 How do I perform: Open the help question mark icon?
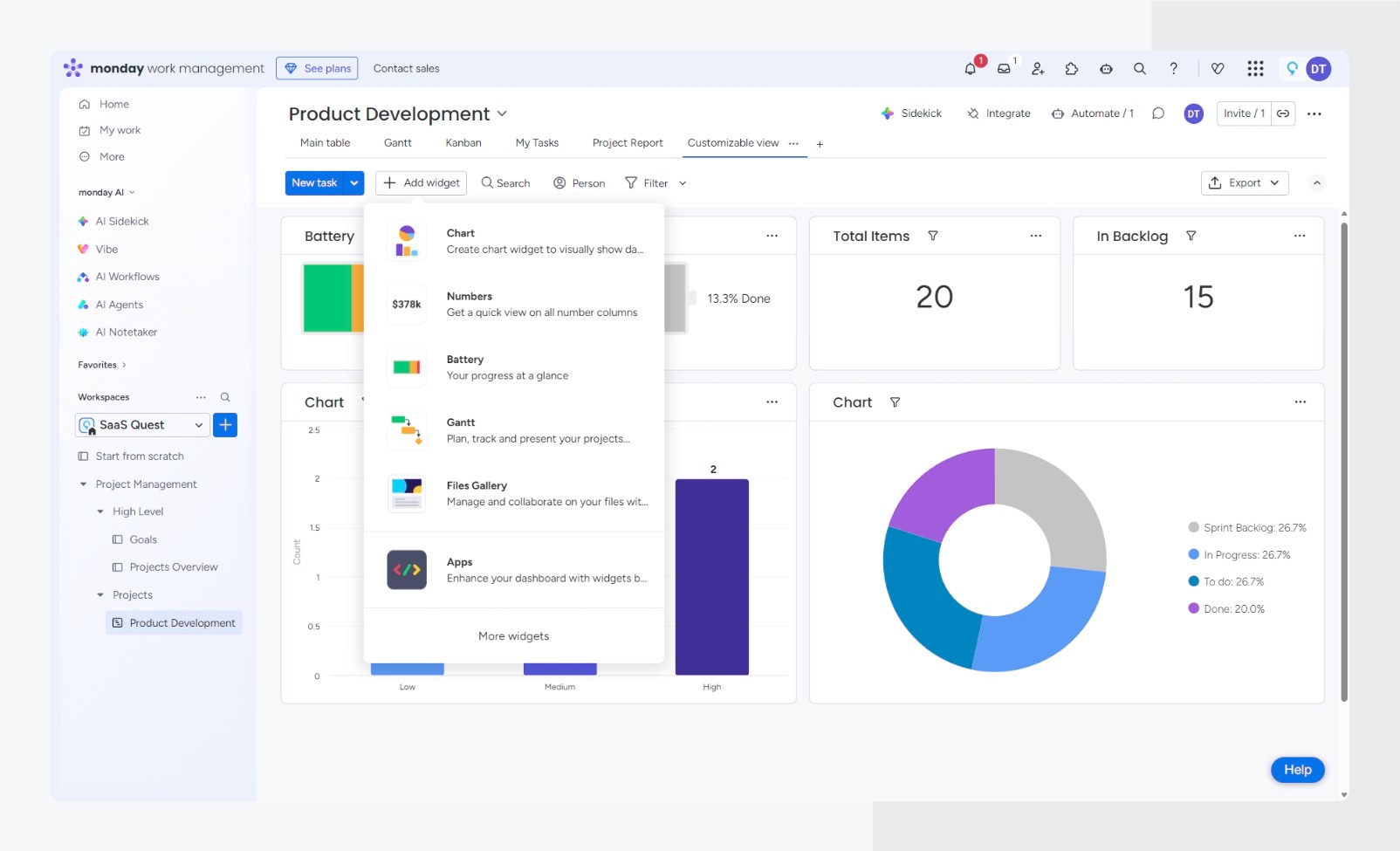1174,68
